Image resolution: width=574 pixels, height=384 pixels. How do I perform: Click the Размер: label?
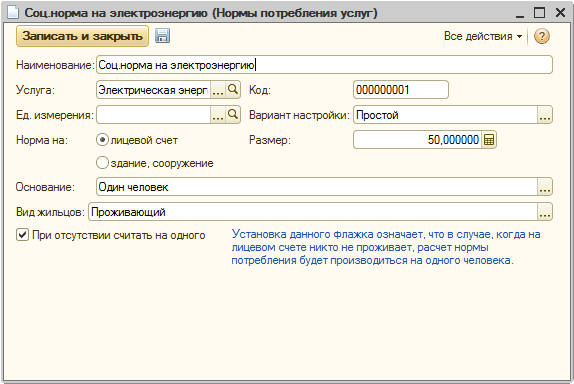(270, 140)
